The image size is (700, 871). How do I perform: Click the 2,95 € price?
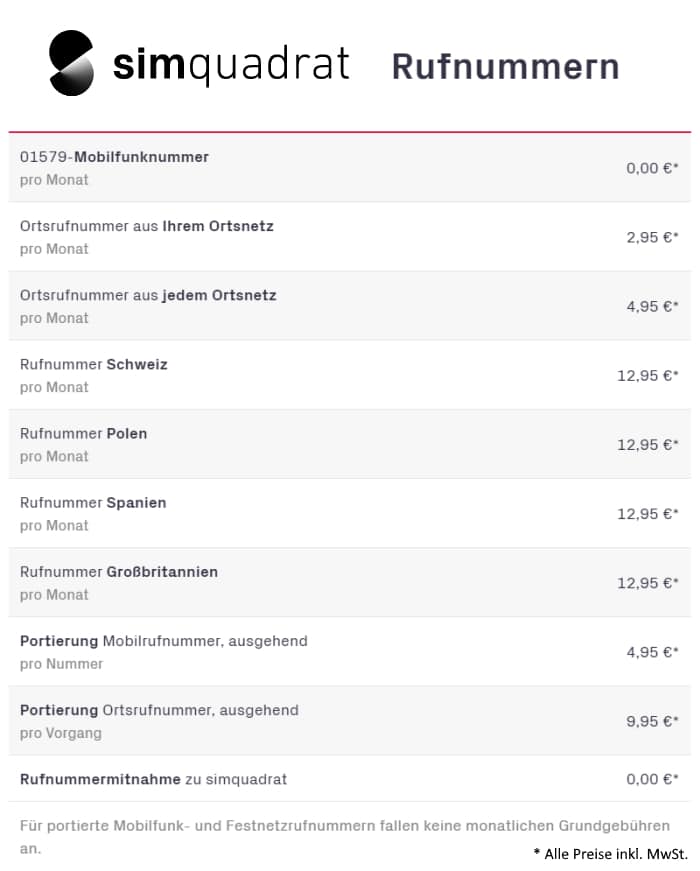652,237
